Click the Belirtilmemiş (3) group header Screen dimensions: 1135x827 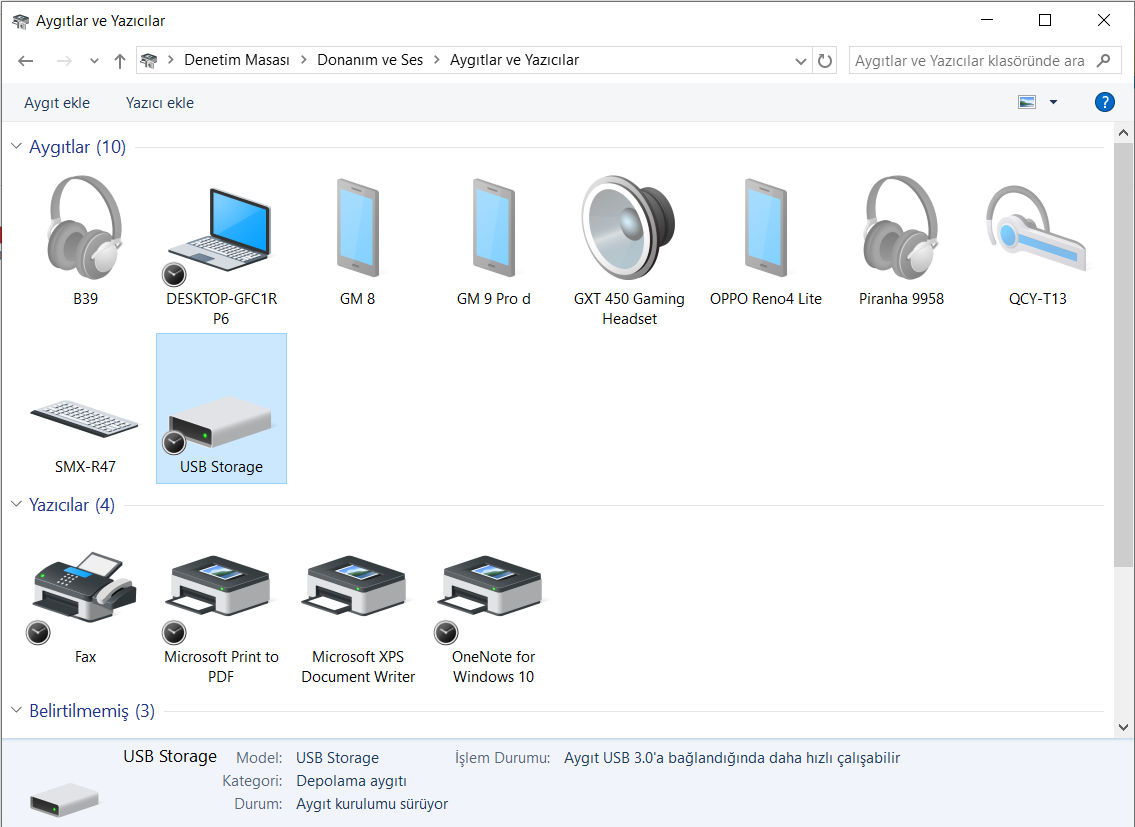[92, 710]
